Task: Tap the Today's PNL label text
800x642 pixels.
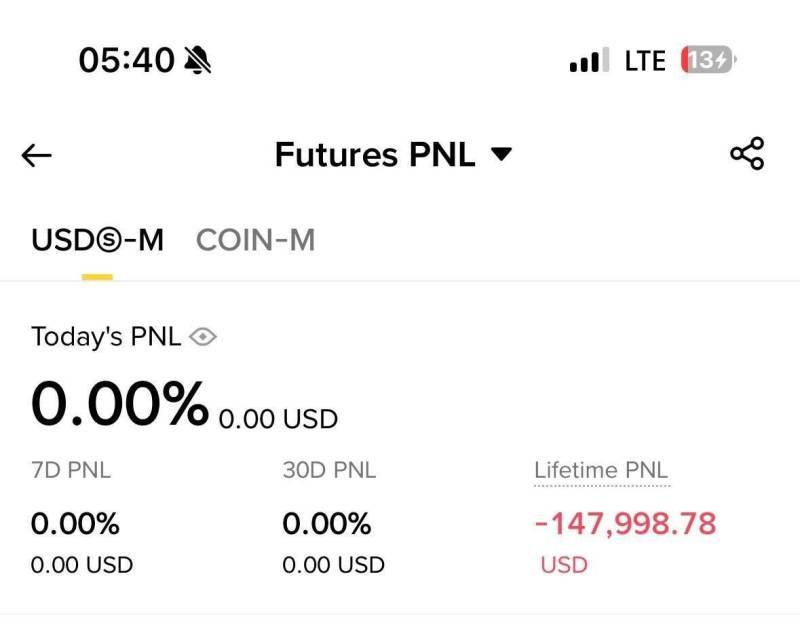Action: tap(106, 337)
